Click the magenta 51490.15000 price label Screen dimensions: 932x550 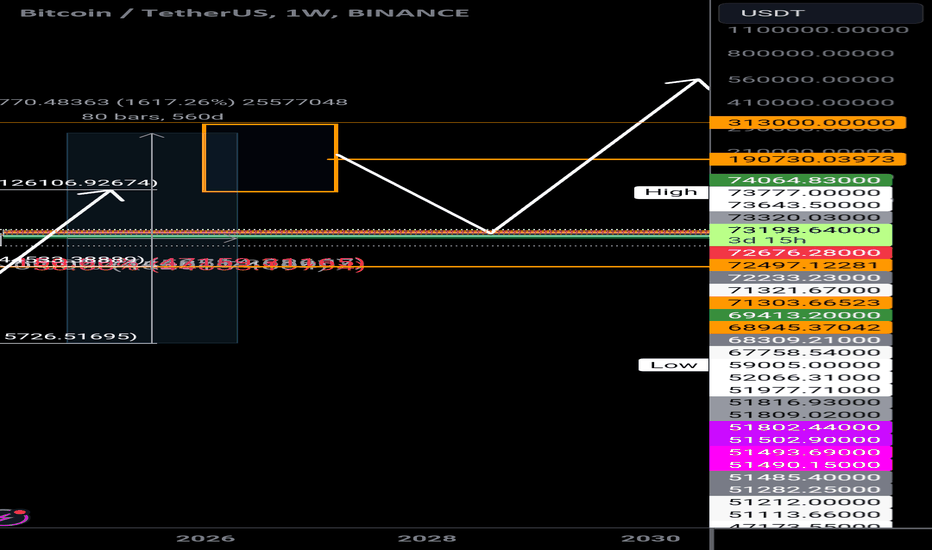coord(801,465)
